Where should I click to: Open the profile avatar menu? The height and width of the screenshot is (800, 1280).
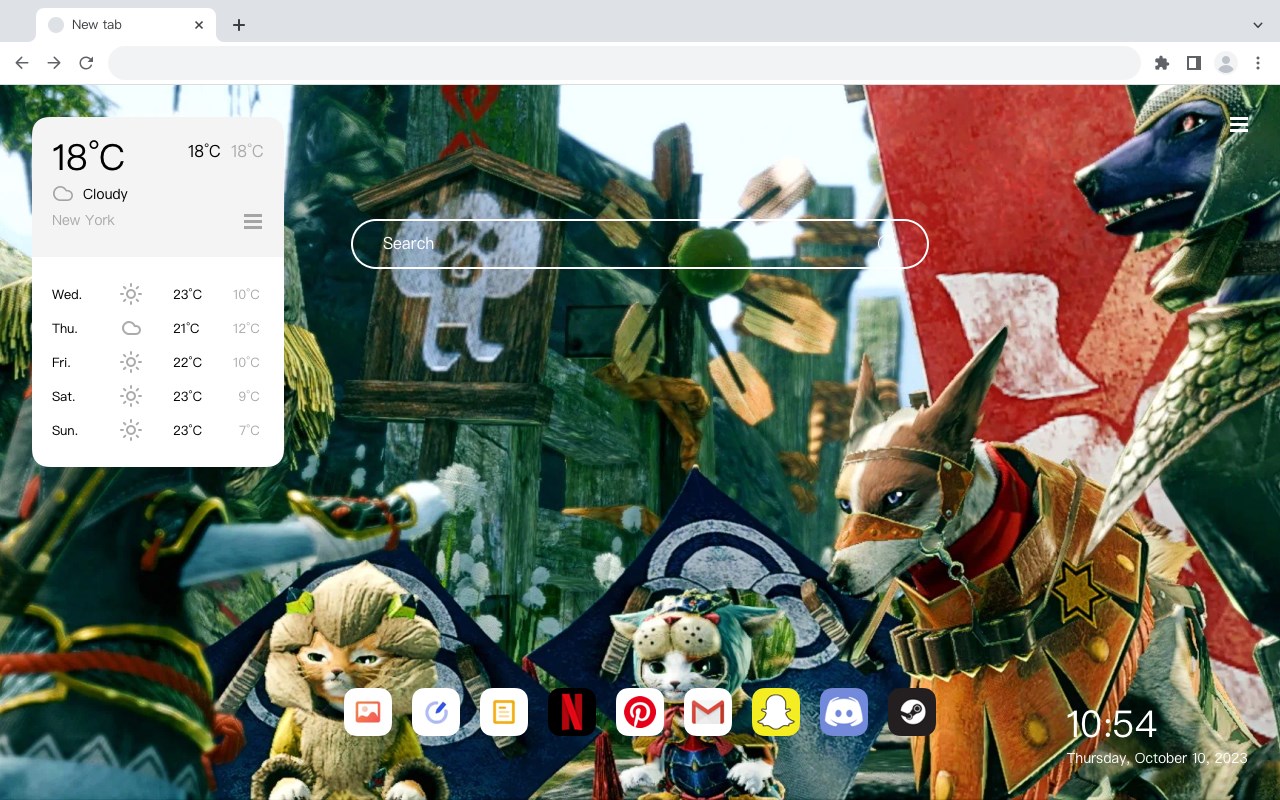pyautogui.click(x=1226, y=63)
